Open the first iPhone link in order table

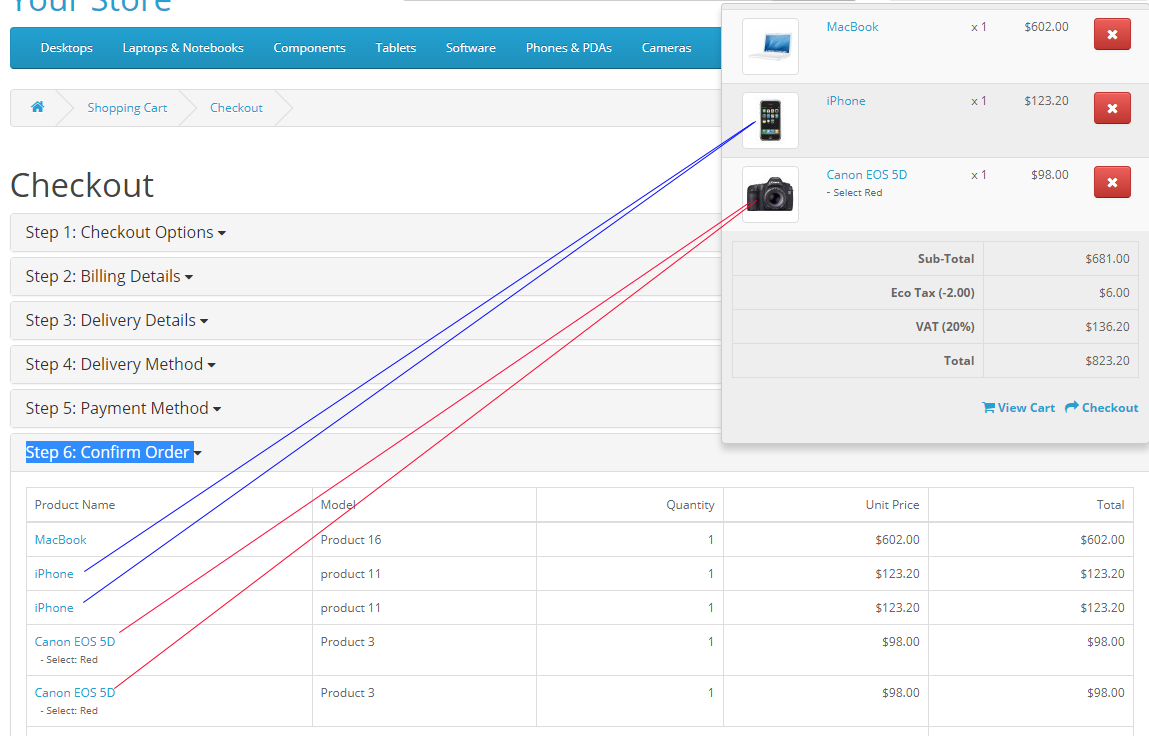click(x=53, y=573)
